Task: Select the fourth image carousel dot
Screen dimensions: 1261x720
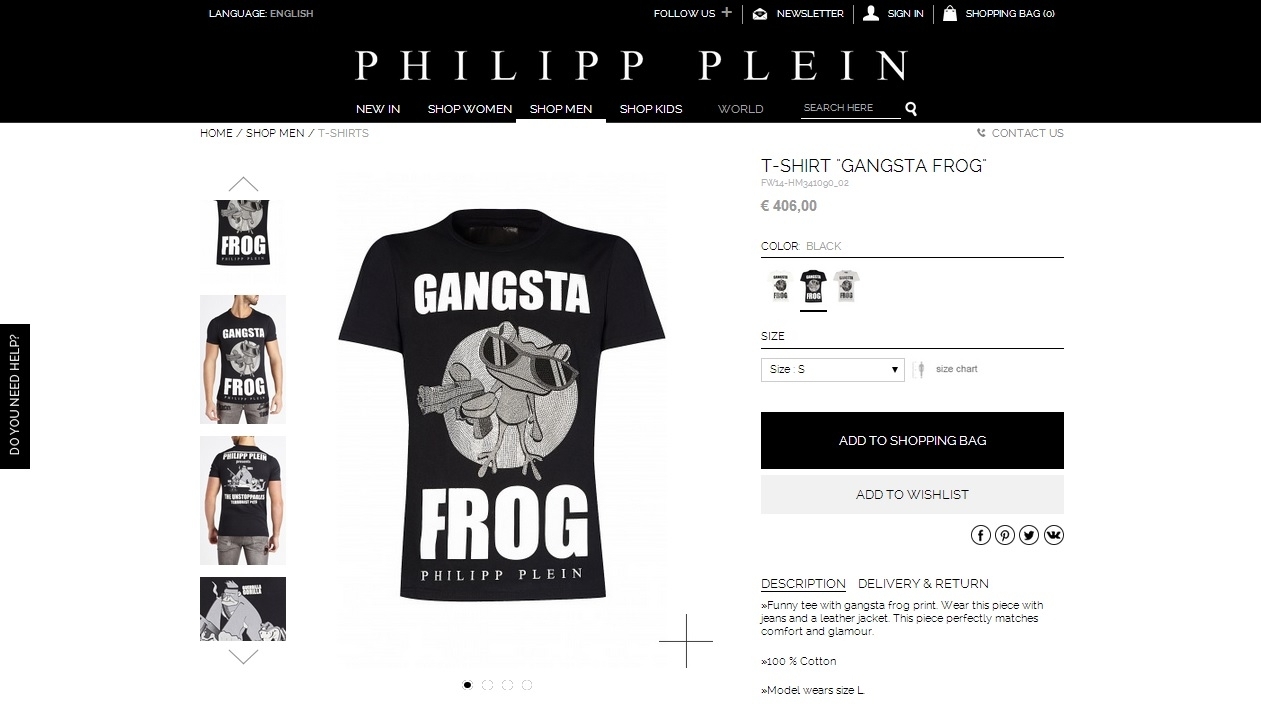Action: [x=527, y=685]
